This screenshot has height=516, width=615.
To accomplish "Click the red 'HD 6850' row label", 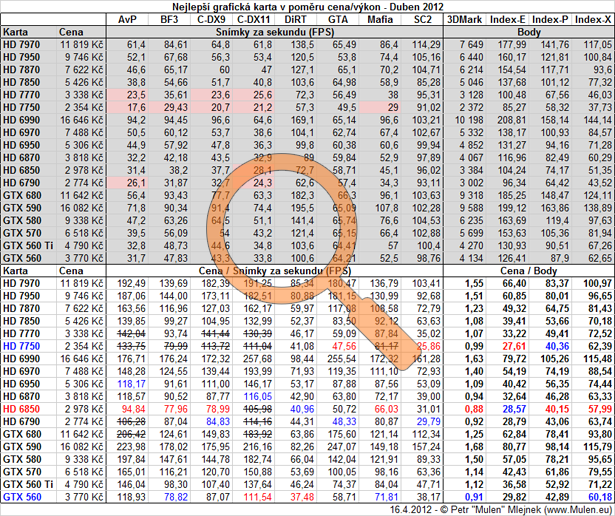I will (x=22, y=409).
